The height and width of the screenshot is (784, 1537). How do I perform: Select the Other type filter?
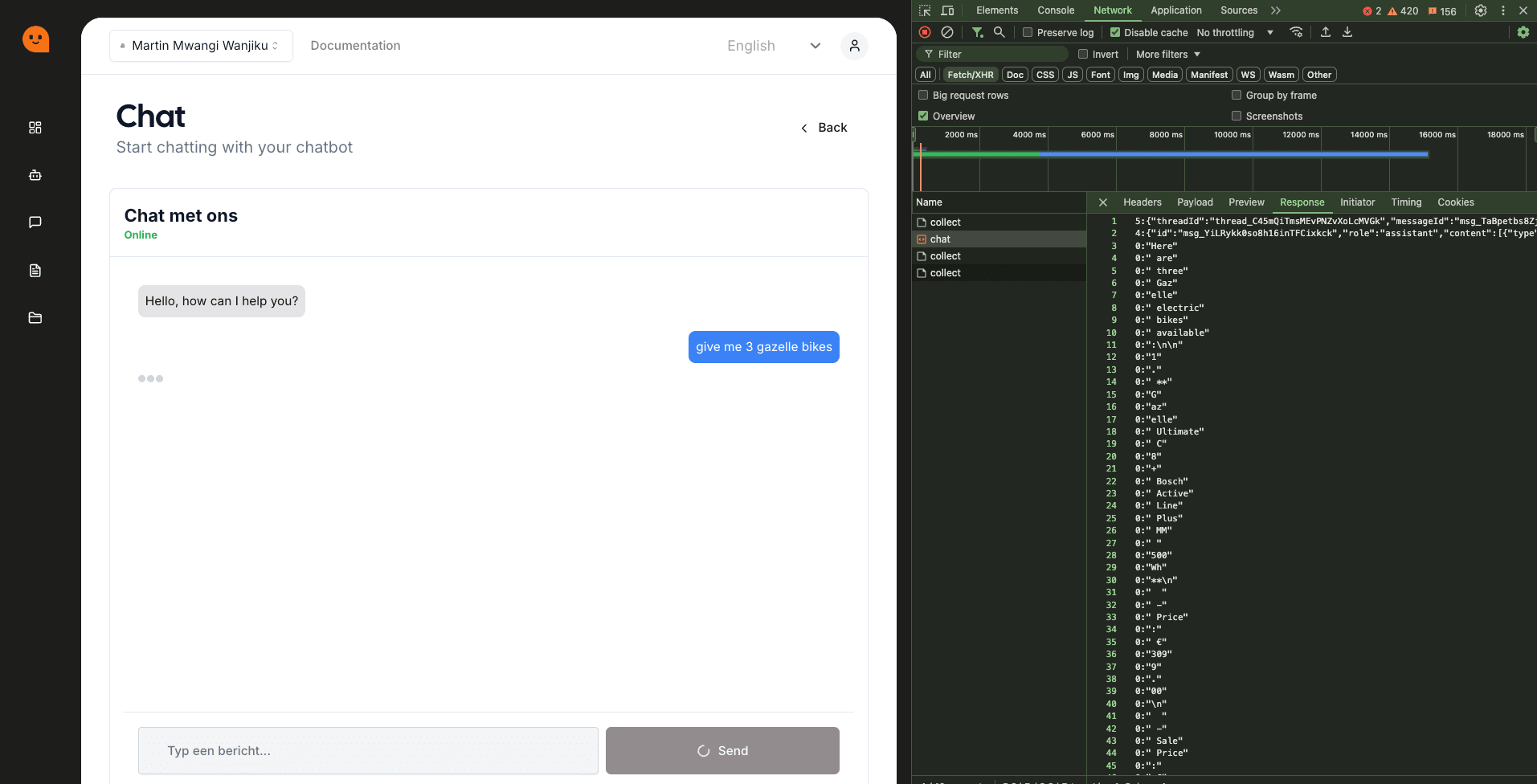1319,75
